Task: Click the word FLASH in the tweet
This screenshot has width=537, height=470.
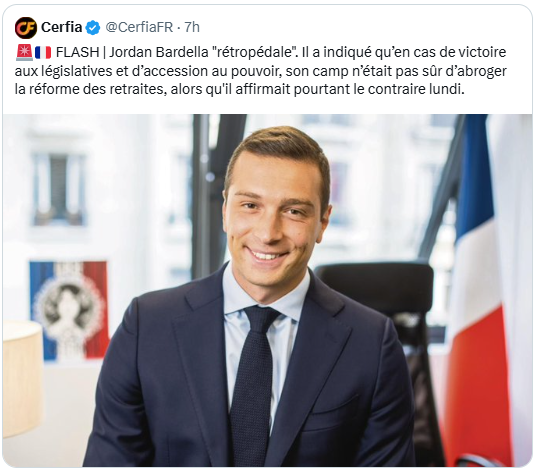Action: pos(77,52)
